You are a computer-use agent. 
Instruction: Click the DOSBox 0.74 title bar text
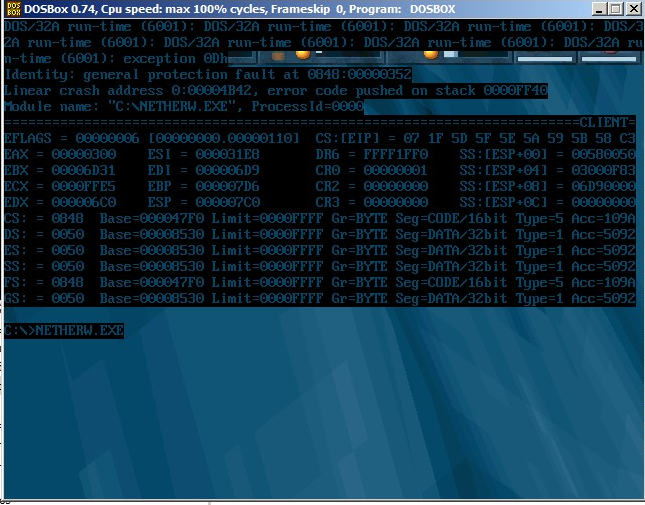click(240, 9)
